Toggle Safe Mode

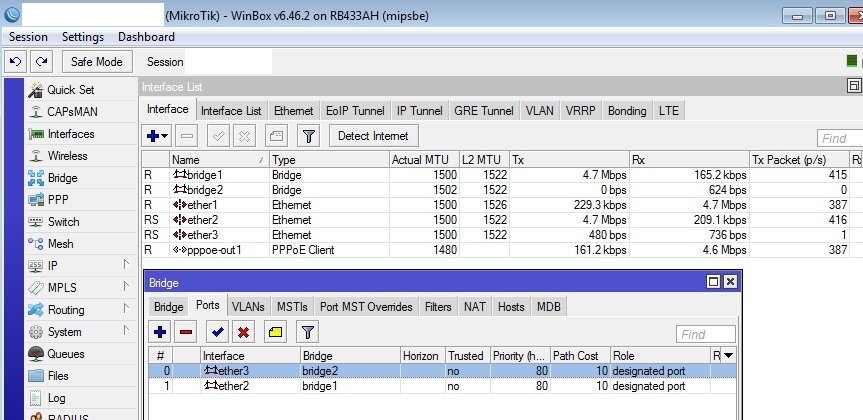96,62
